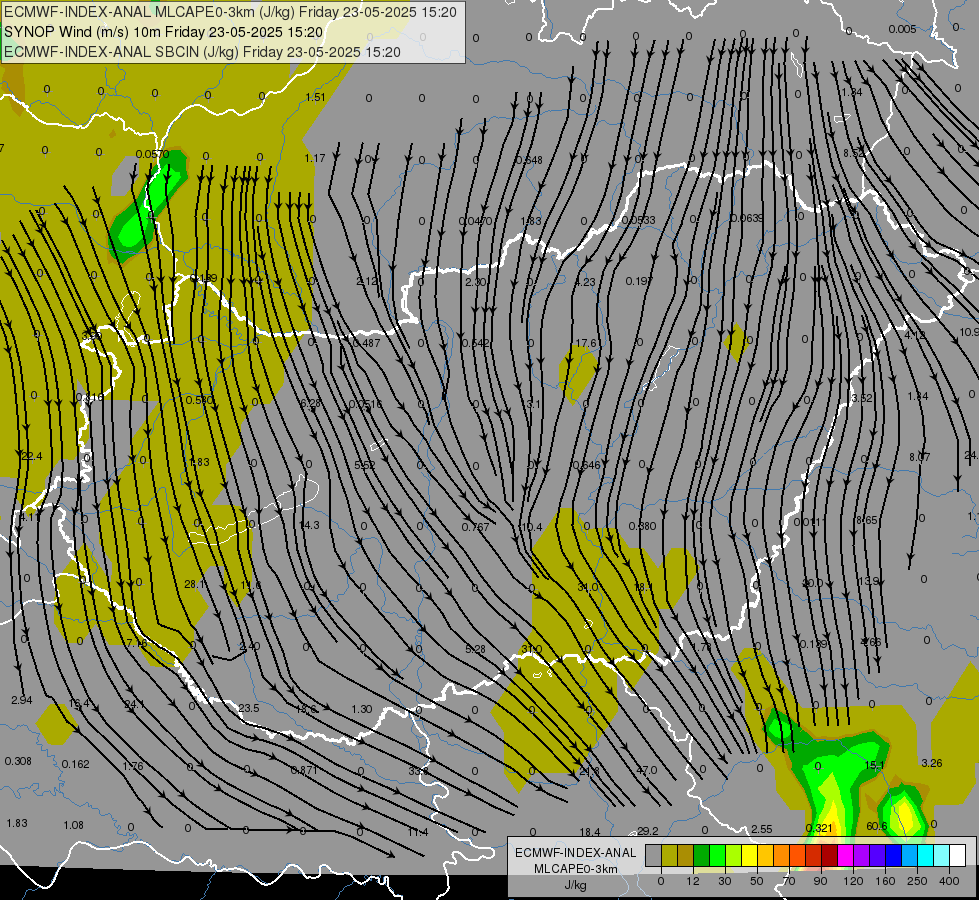
Task: Click the legend tick label 50
Action: coord(757,881)
